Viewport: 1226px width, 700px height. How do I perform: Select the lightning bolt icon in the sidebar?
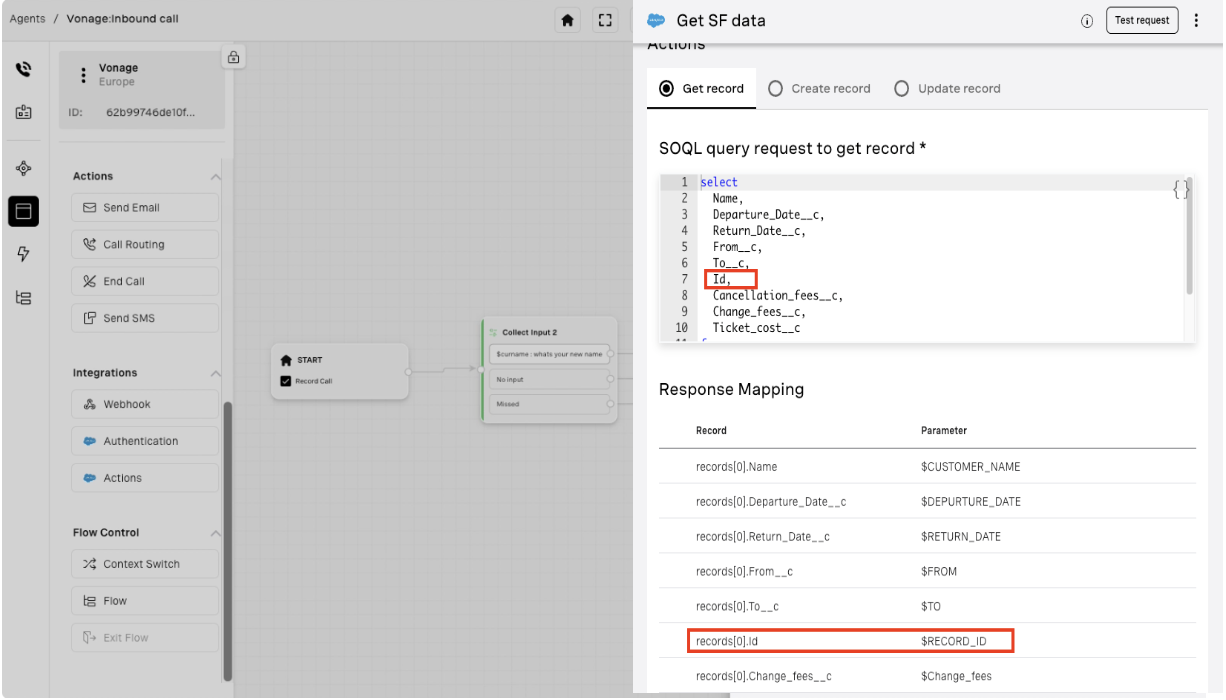pos(24,254)
